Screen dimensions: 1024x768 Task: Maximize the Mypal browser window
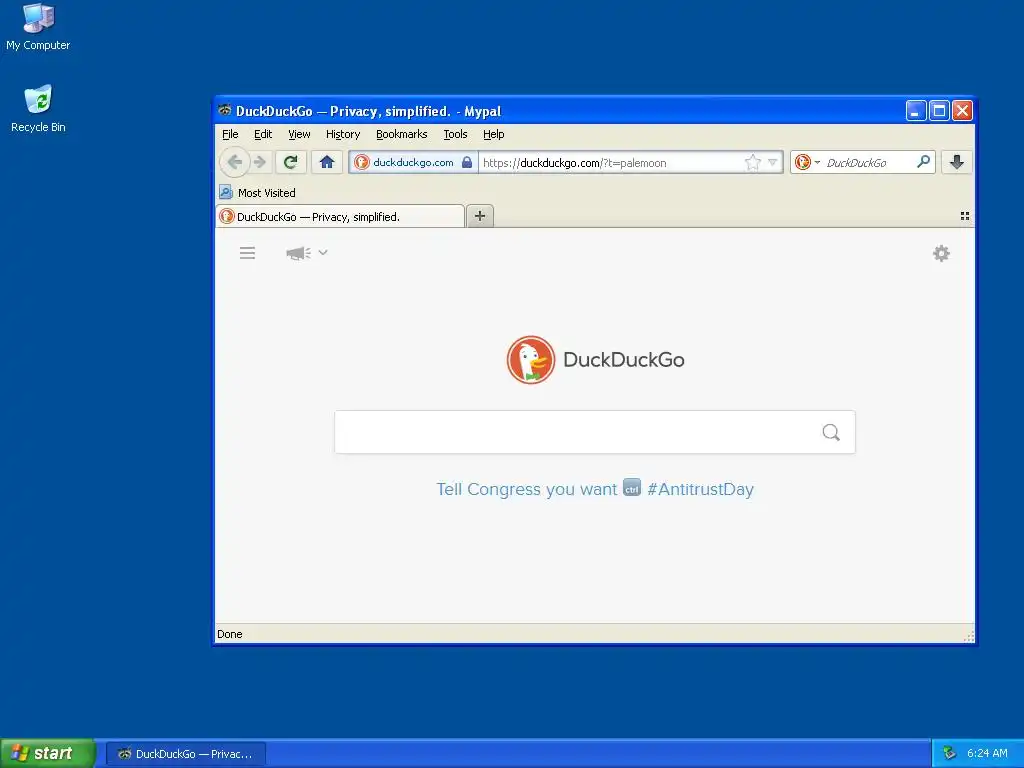coord(939,111)
